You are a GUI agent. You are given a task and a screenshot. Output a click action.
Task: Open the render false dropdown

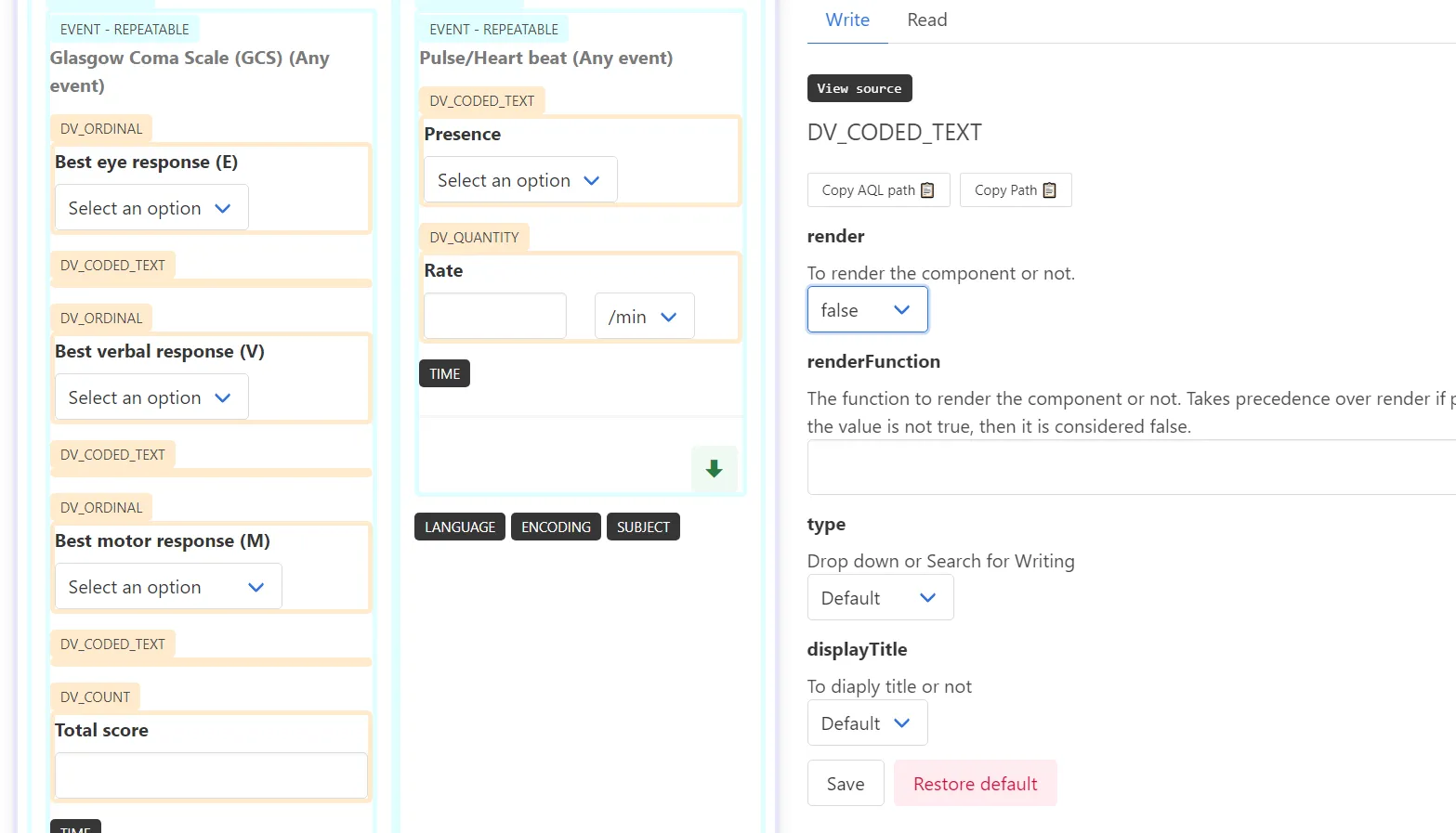coord(867,310)
